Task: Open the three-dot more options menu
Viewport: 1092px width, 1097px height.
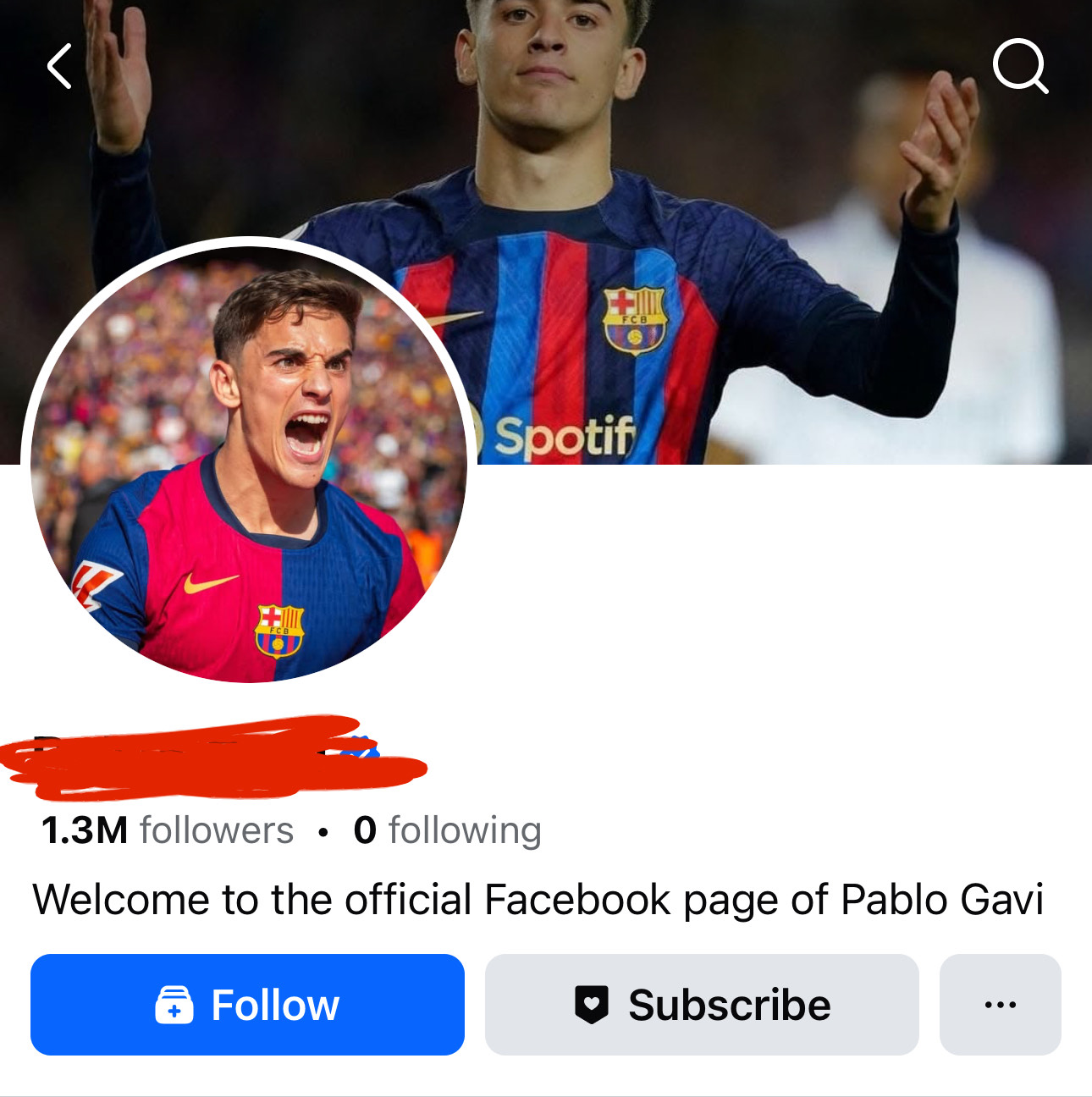Action: pyautogui.click(x=1000, y=1005)
